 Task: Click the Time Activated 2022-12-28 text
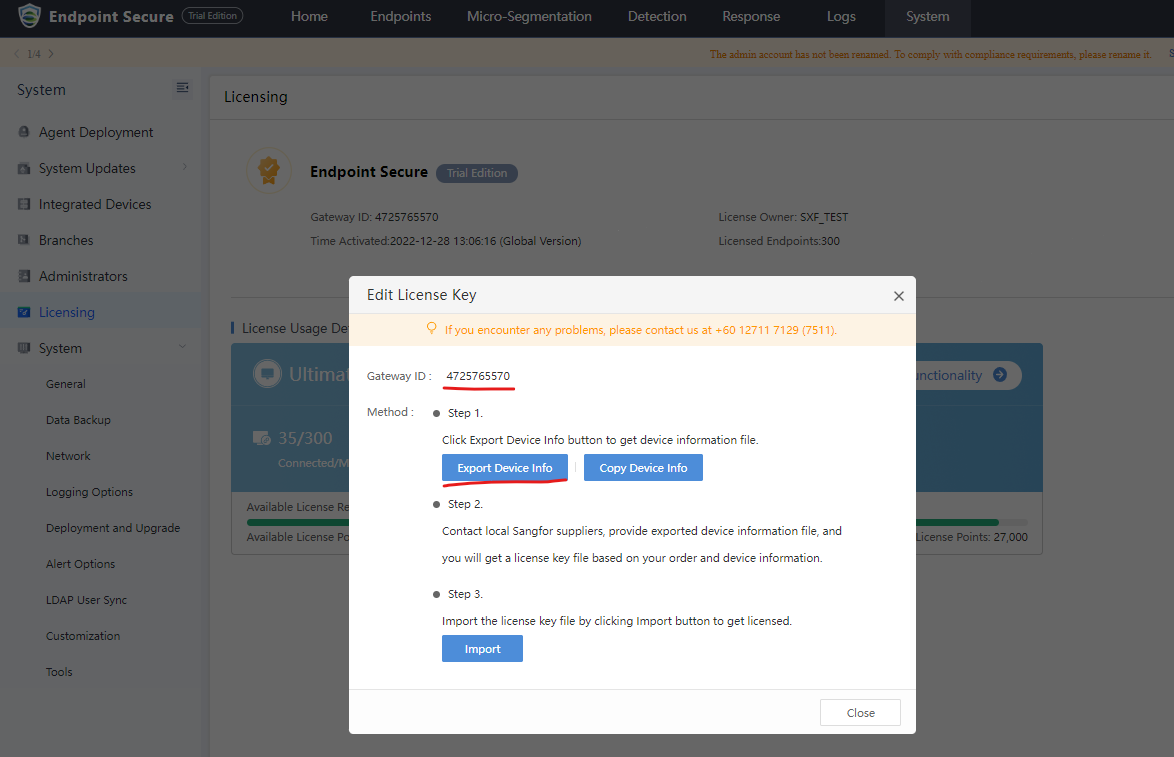point(445,241)
